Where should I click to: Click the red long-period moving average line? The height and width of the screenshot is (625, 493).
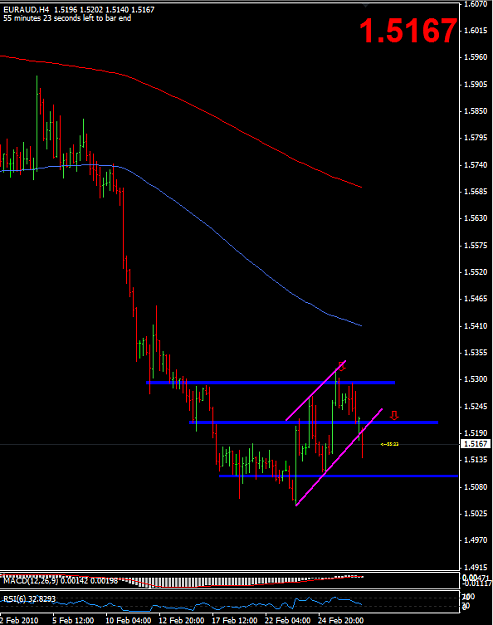click(215, 116)
